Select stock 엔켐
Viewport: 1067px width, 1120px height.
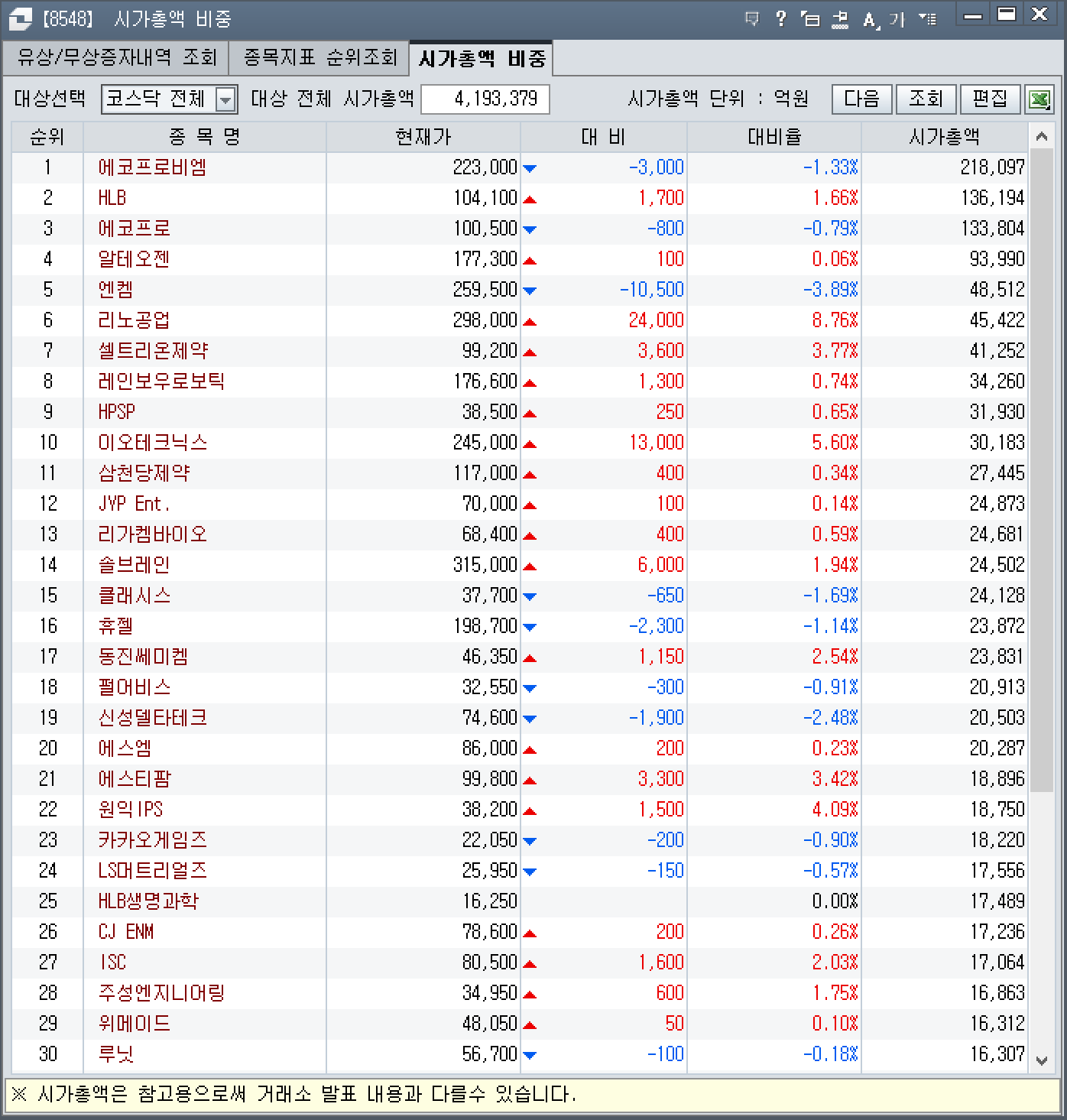point(116,290)
